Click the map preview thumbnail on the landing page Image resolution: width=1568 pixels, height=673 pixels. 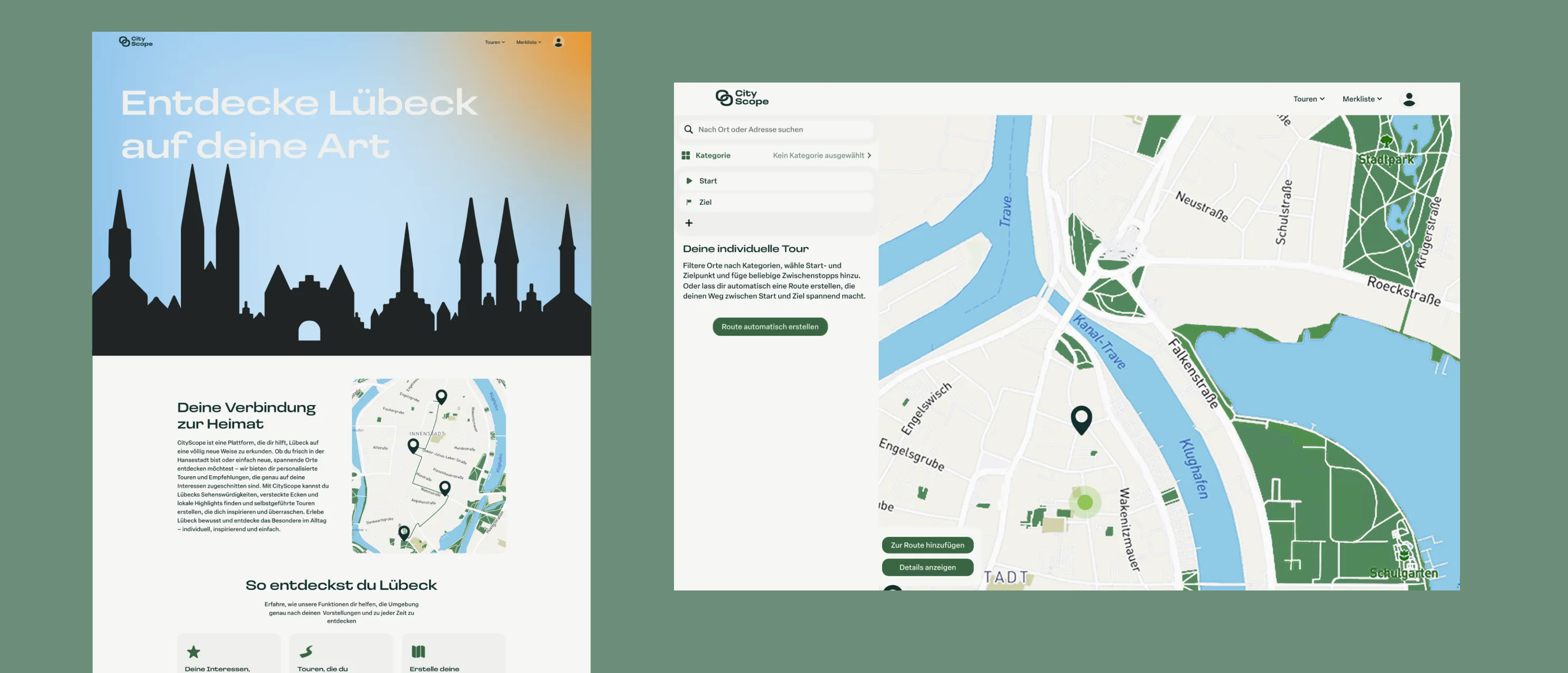tap(429, 466)
